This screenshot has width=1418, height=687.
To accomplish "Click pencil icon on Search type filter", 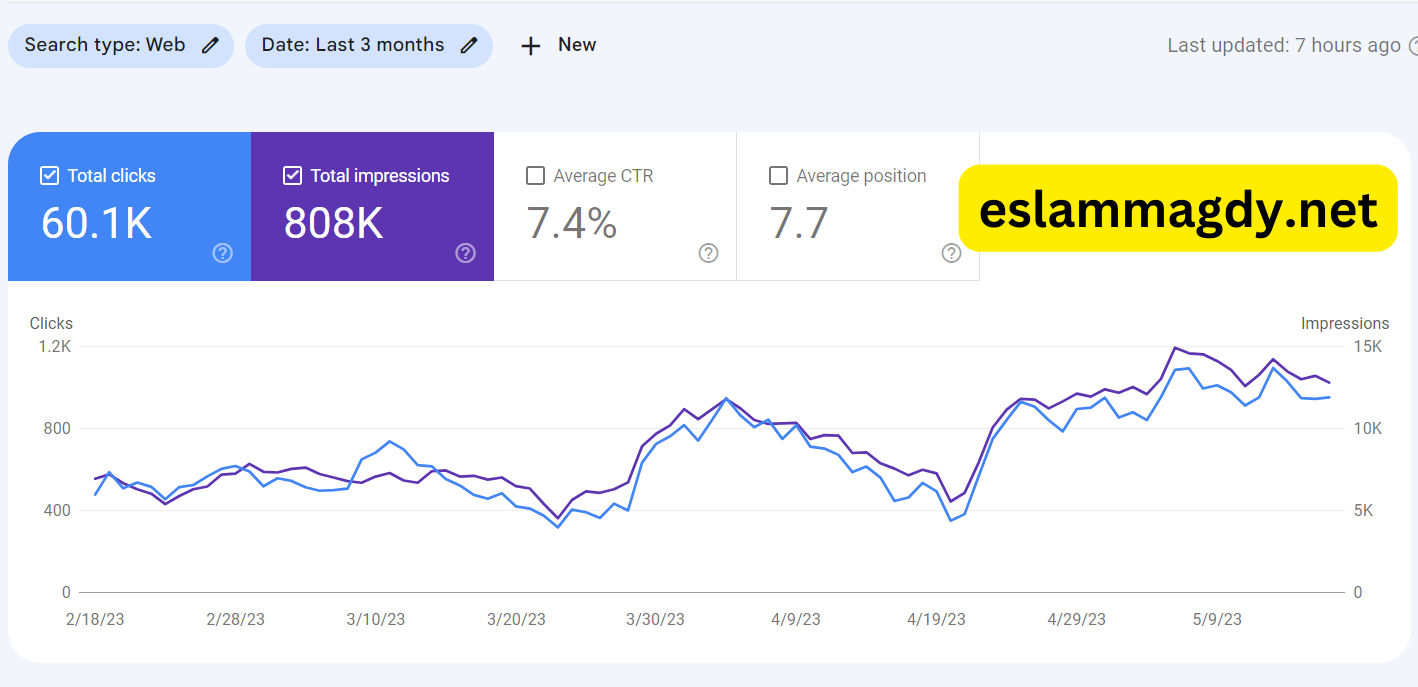I will 210,46.
